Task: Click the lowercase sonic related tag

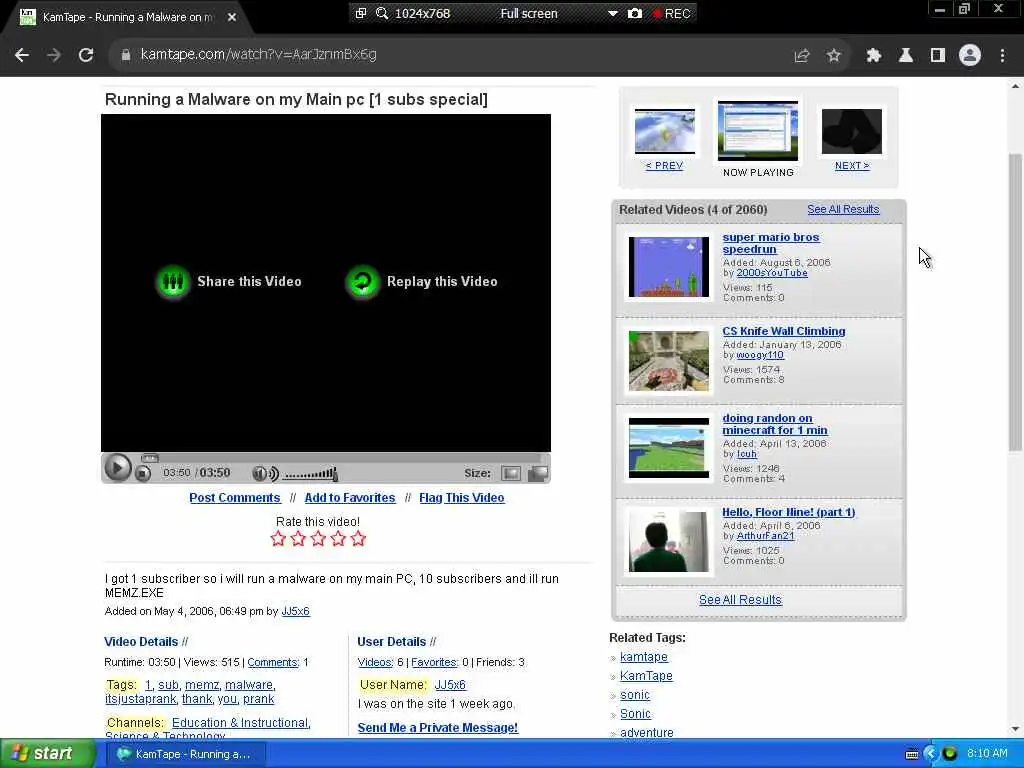Action: [635, 695]
